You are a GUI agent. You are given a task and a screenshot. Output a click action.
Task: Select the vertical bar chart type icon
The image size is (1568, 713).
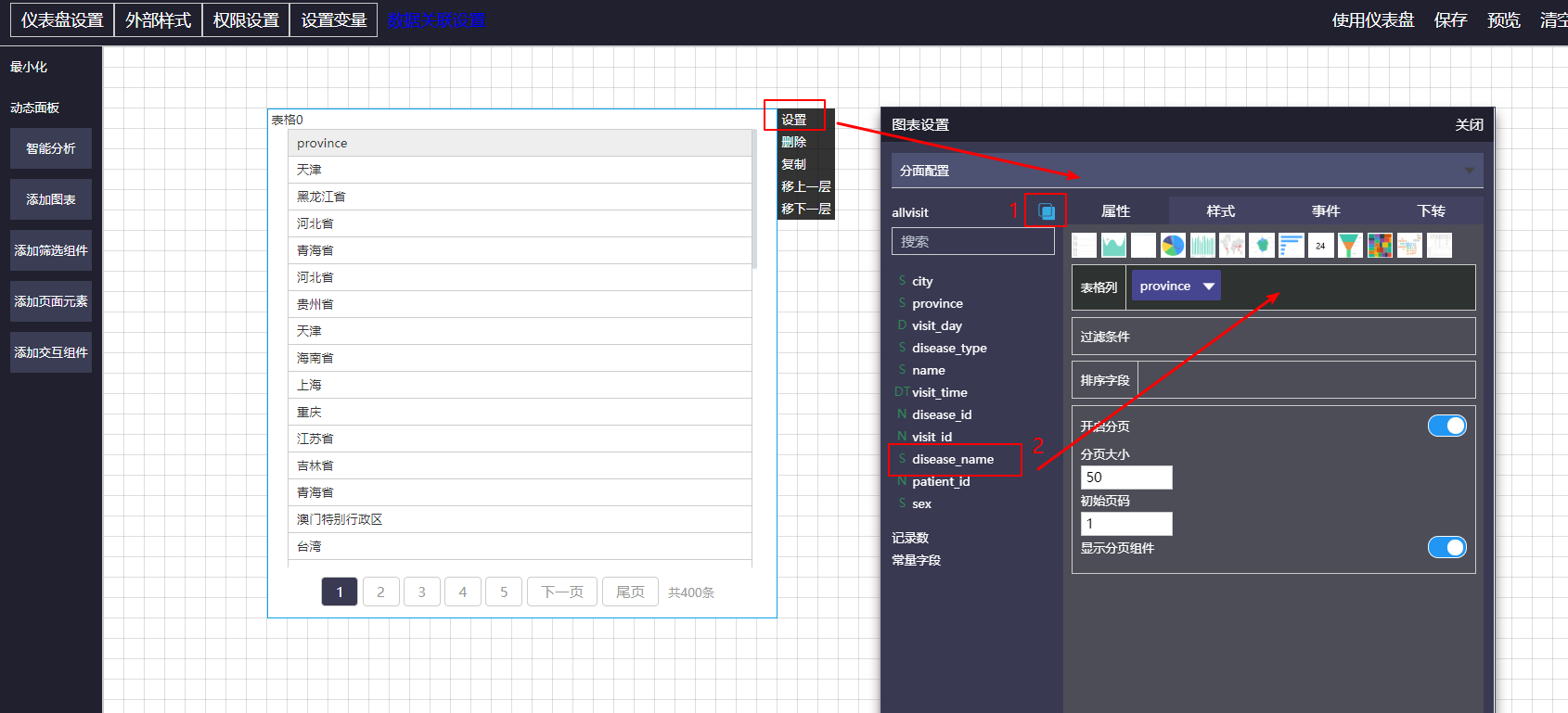(x=1202, y=245)
